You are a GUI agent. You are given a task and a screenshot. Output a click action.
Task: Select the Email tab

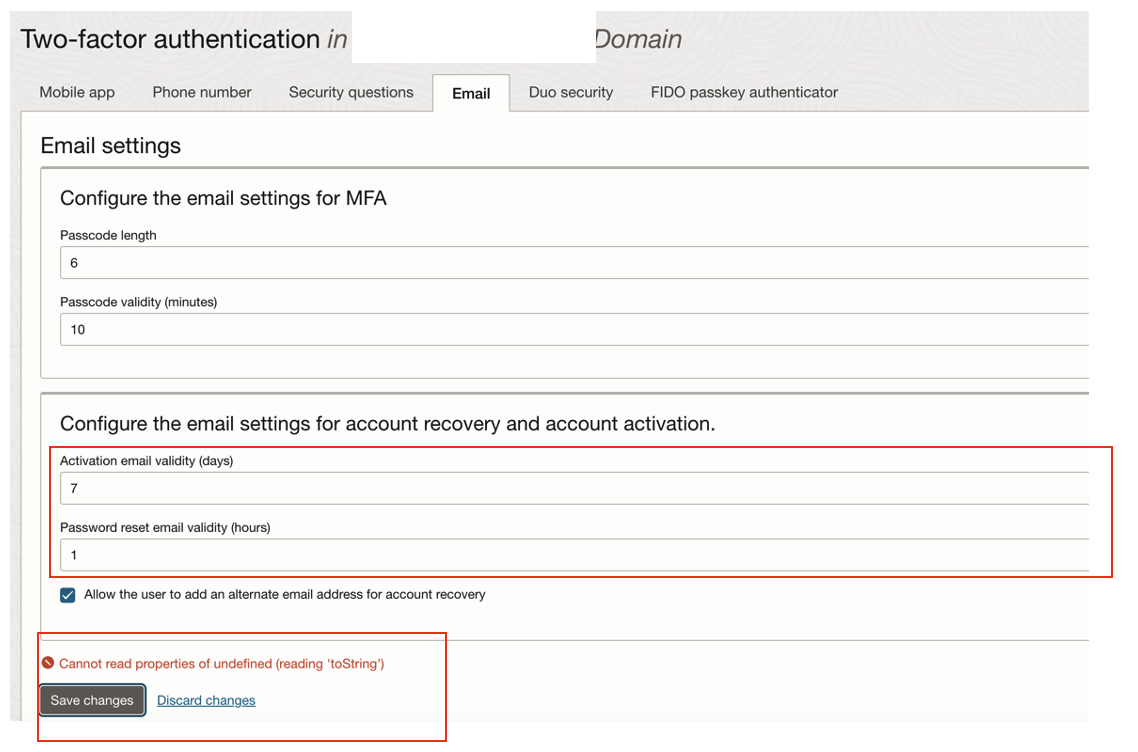click(x=470, y=92)
